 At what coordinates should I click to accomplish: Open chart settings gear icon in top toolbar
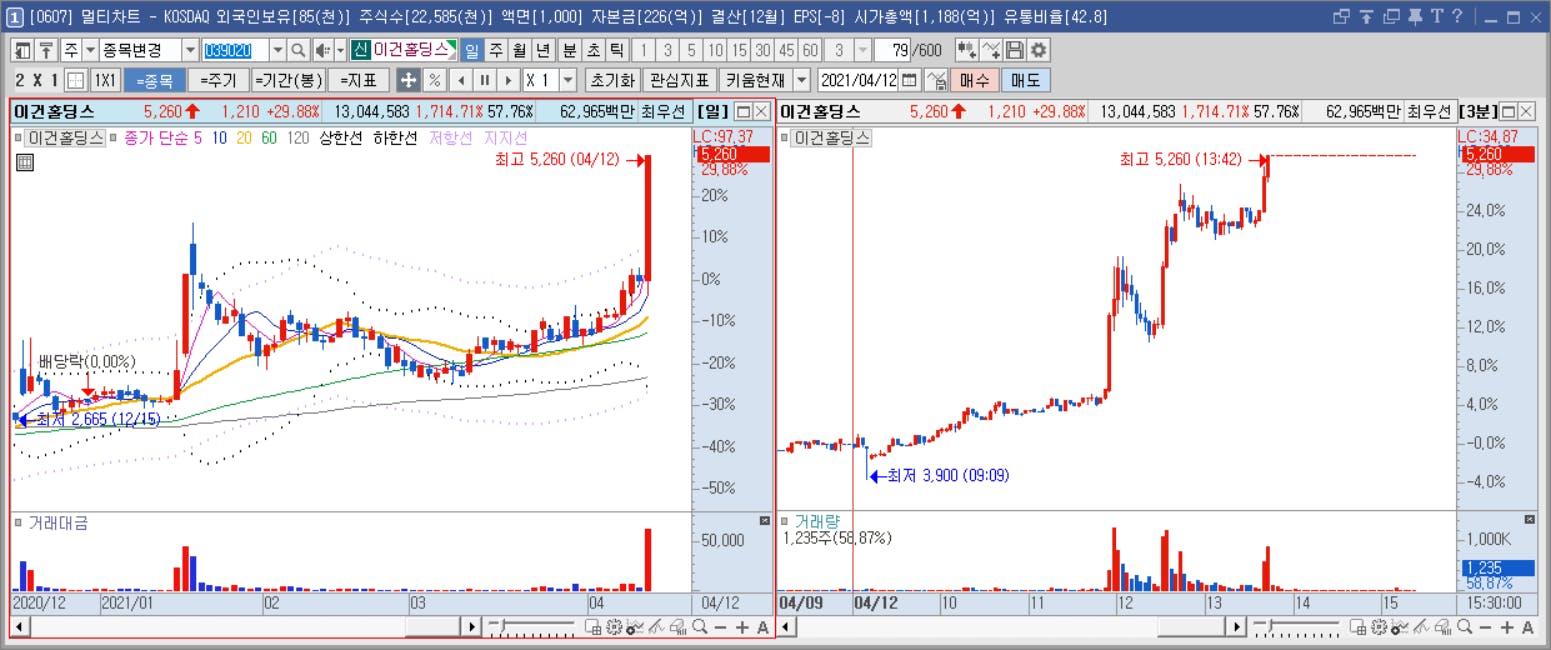coord(1038,50)
